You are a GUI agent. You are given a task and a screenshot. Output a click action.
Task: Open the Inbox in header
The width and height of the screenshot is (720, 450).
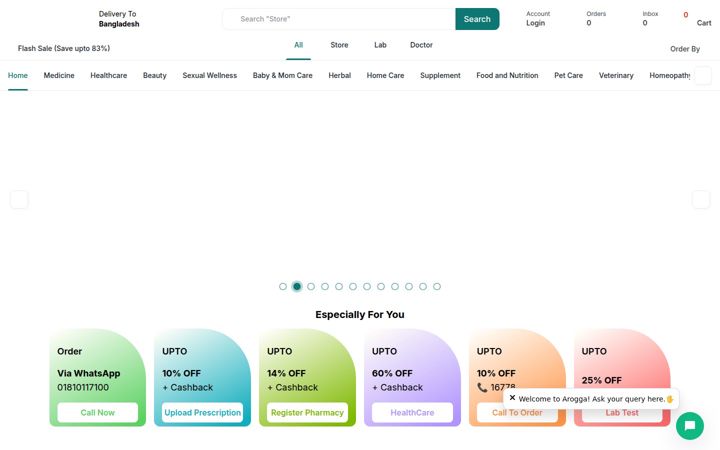[650, 18]
